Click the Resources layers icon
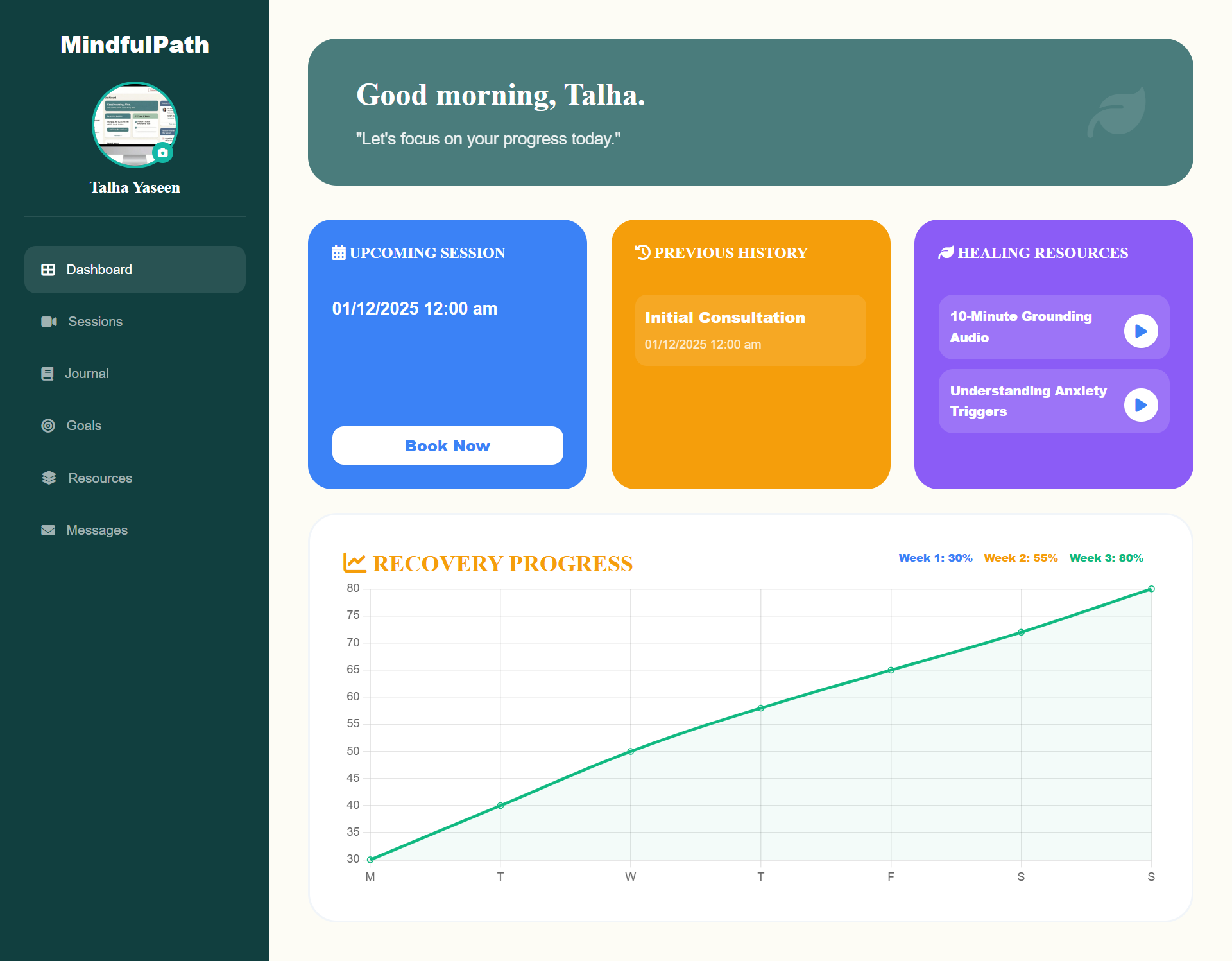This screenshot has width=1232, height=961. tap(49, 478)
